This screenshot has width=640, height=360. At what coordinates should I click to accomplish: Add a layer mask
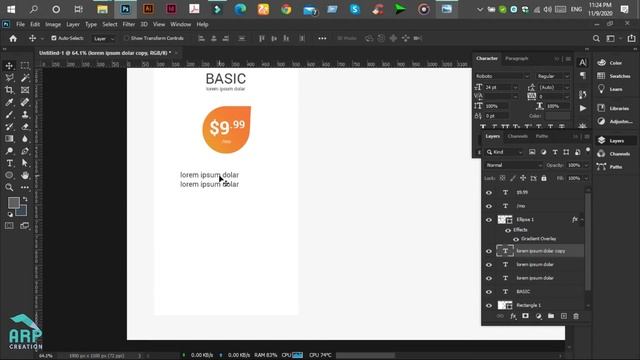525,316
